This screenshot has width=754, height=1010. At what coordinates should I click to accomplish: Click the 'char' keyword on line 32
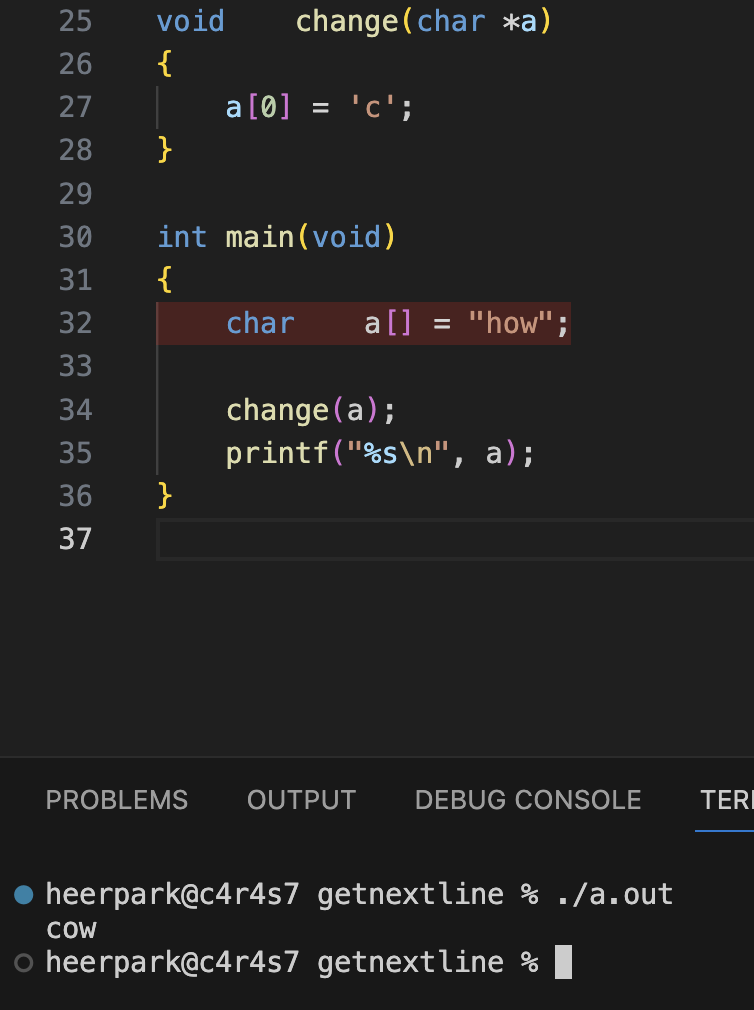(x=260, y=323)
